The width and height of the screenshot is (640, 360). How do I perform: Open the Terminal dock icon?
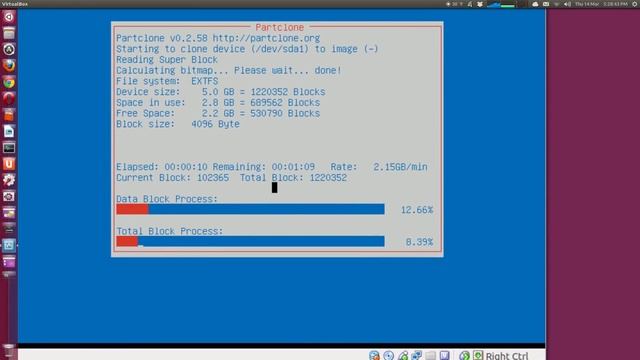9,147
